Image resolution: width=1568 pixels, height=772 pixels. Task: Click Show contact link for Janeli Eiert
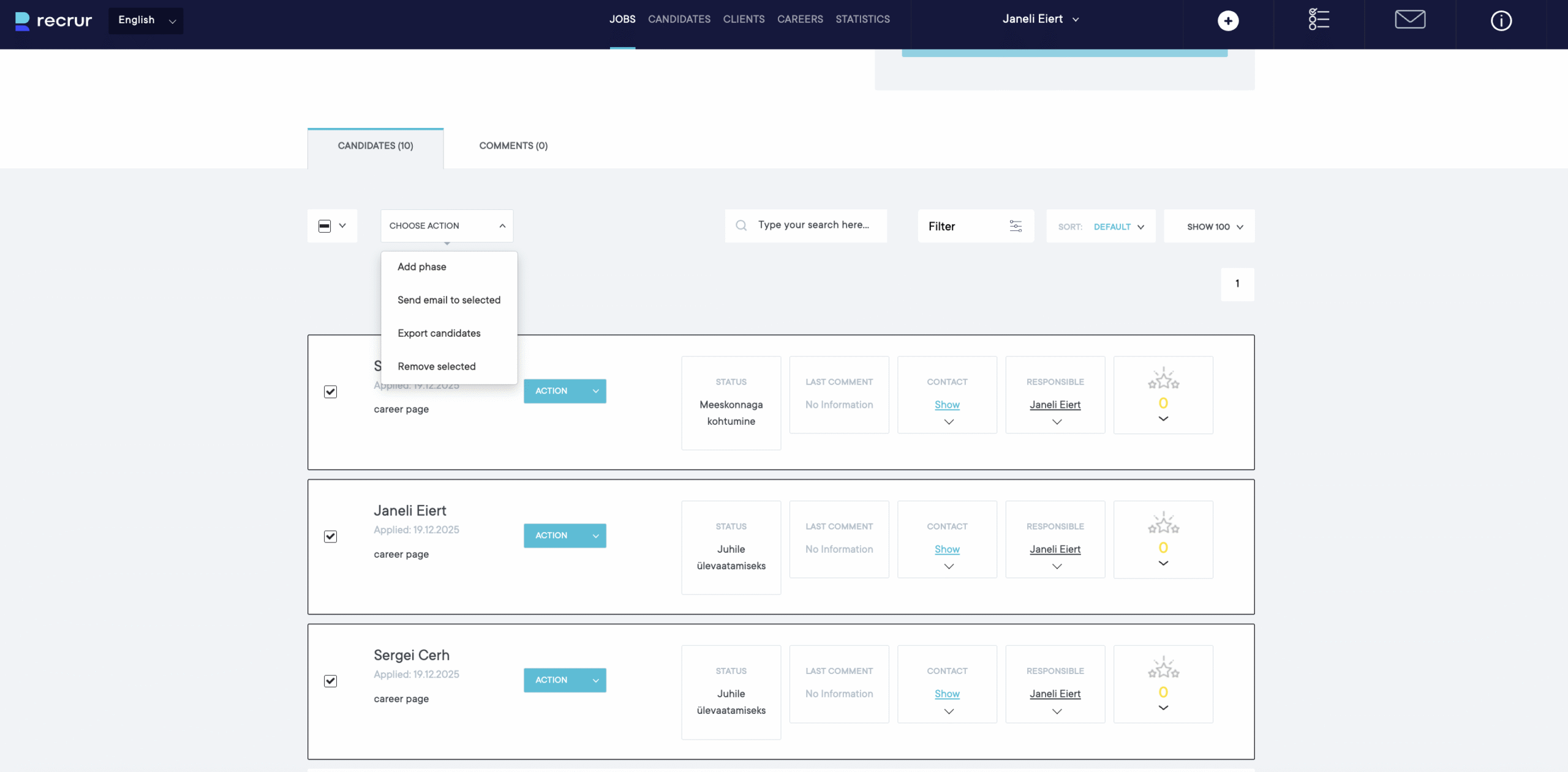point(946,549)
